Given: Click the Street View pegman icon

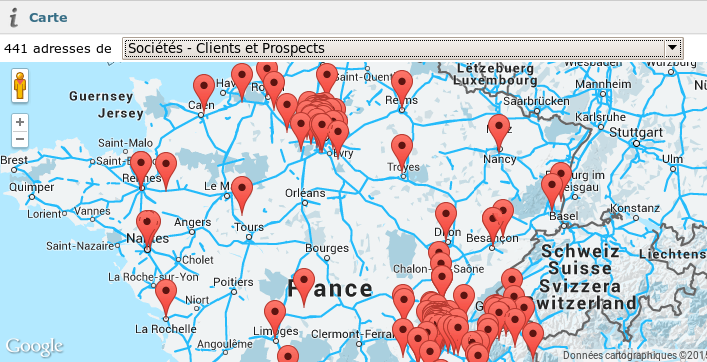Looking at the screenshot, I should [x=20, y=86].
